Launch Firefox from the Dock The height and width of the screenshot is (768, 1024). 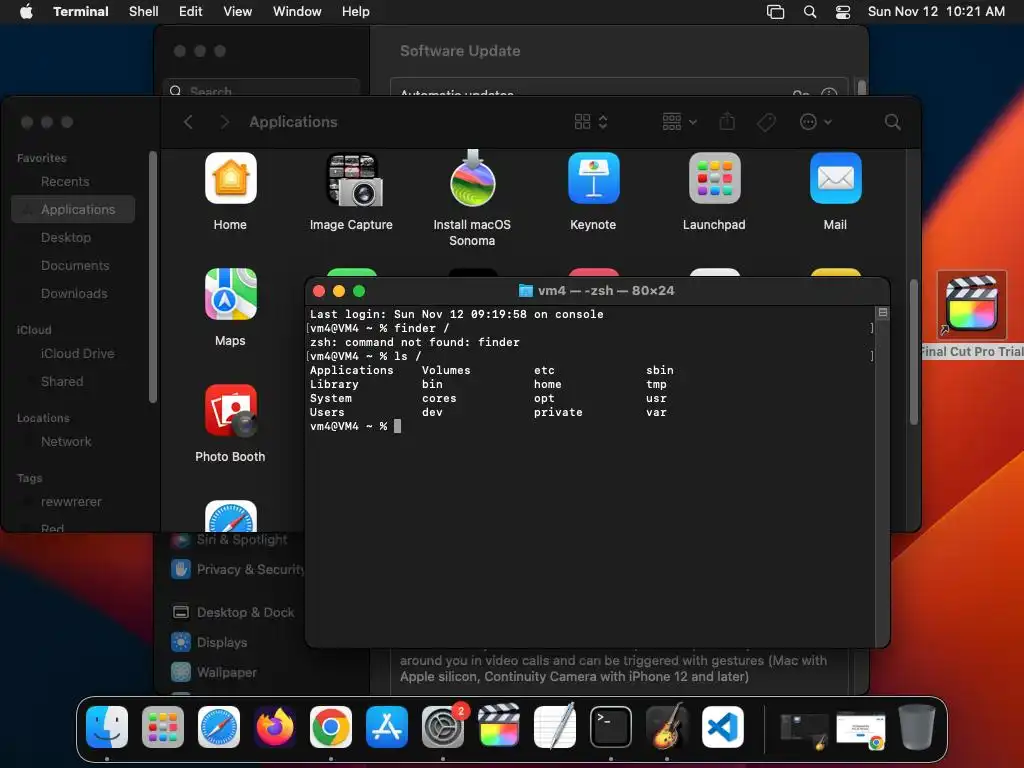tap(275, 727)
